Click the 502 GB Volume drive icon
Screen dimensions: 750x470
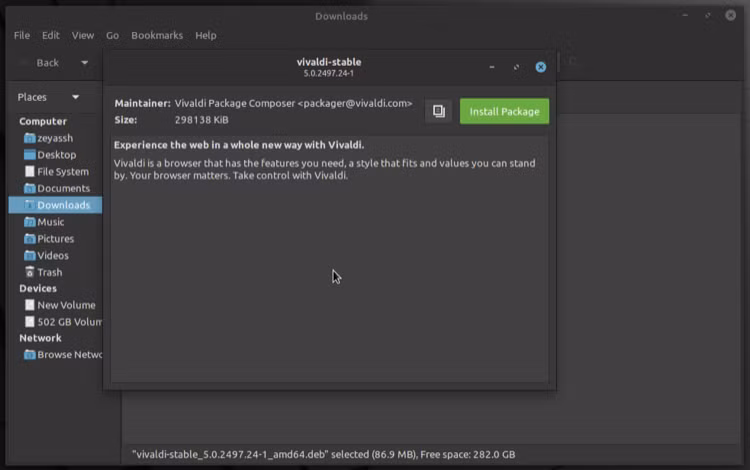30,322
